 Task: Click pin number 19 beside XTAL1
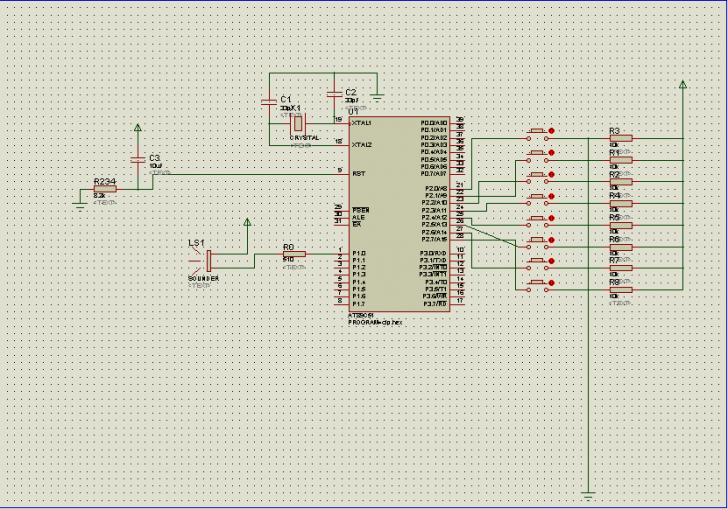point(338,119)
